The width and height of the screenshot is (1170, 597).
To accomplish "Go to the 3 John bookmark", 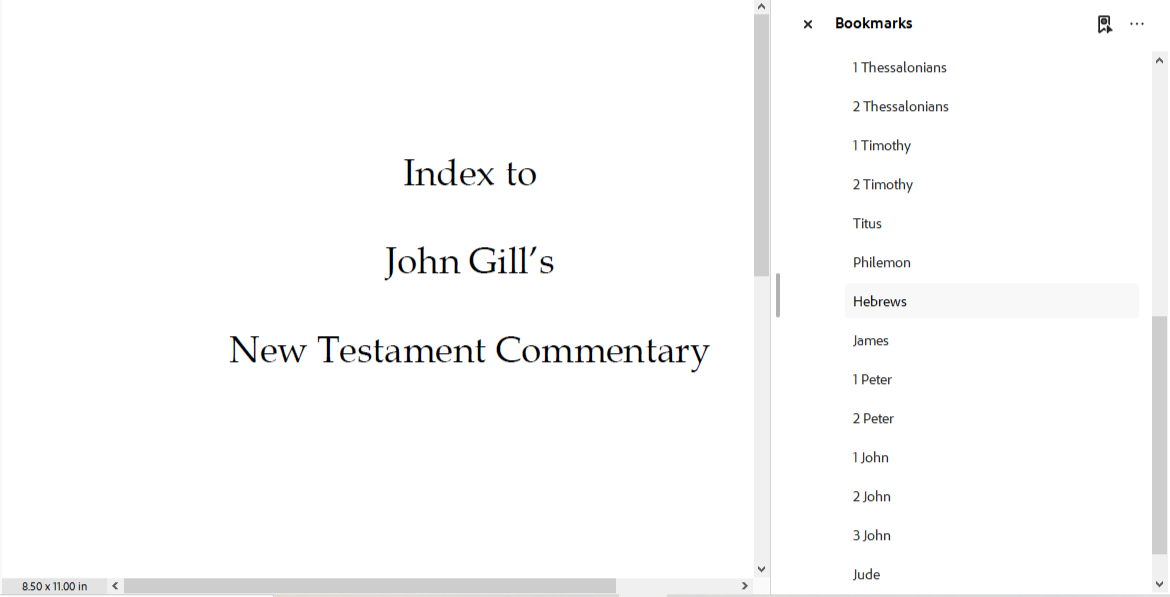I will 871,536.
